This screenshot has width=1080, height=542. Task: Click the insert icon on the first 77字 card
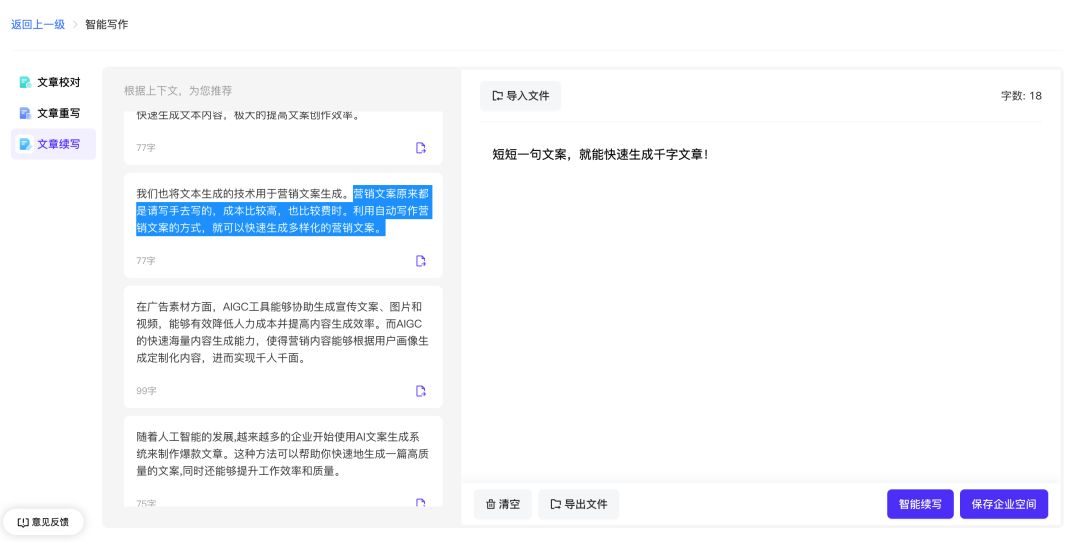click(421, 147)
